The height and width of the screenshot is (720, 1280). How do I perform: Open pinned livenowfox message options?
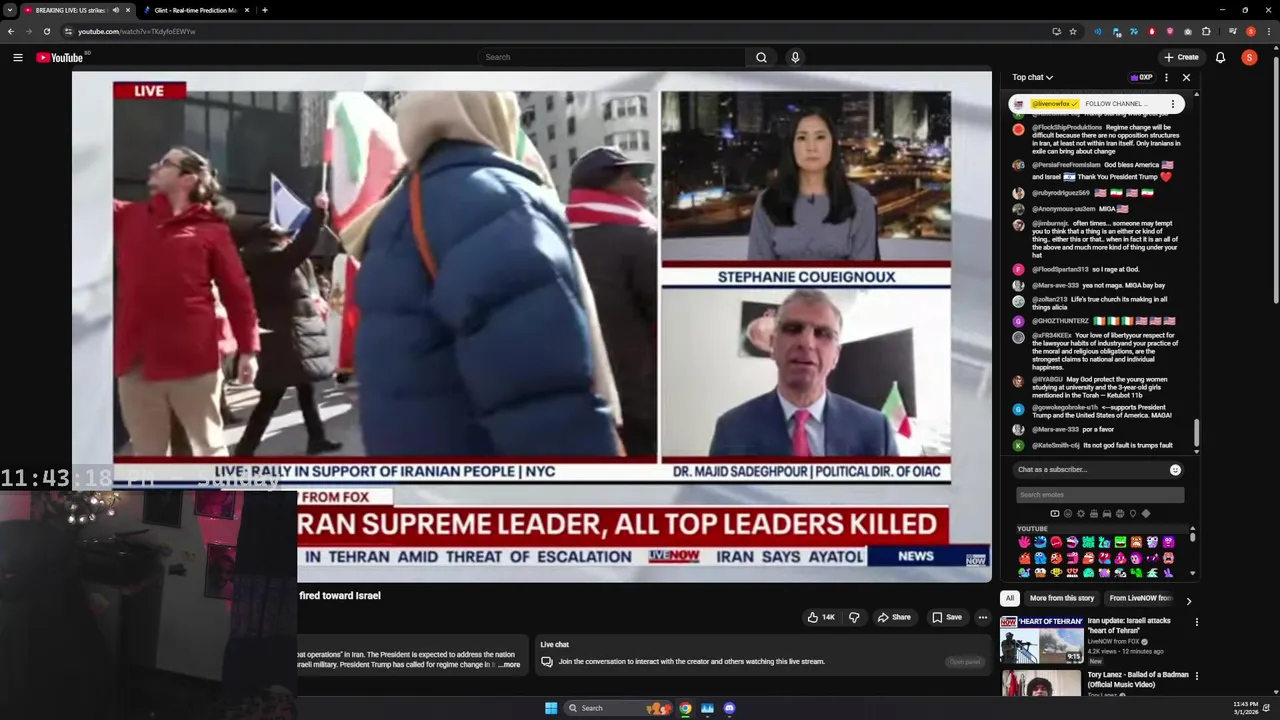coord(1173,104)
